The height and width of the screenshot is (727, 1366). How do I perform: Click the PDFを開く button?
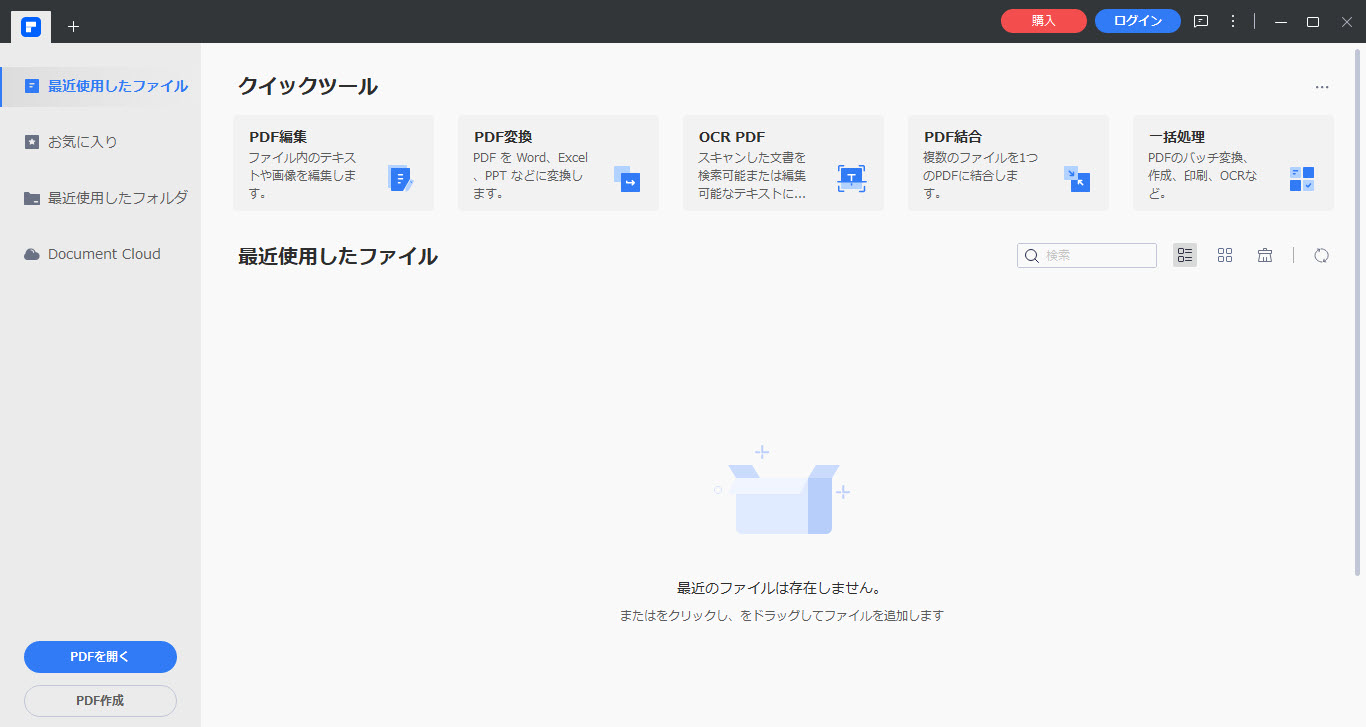100,657
